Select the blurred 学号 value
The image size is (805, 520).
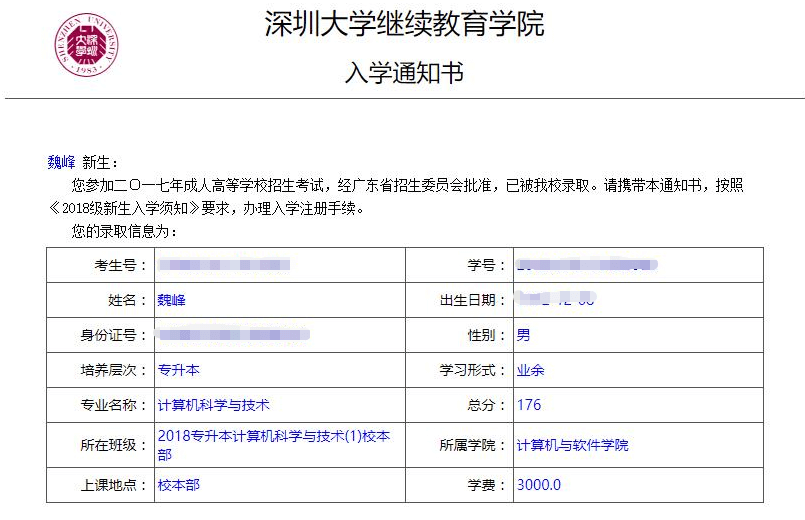(587, 265)
